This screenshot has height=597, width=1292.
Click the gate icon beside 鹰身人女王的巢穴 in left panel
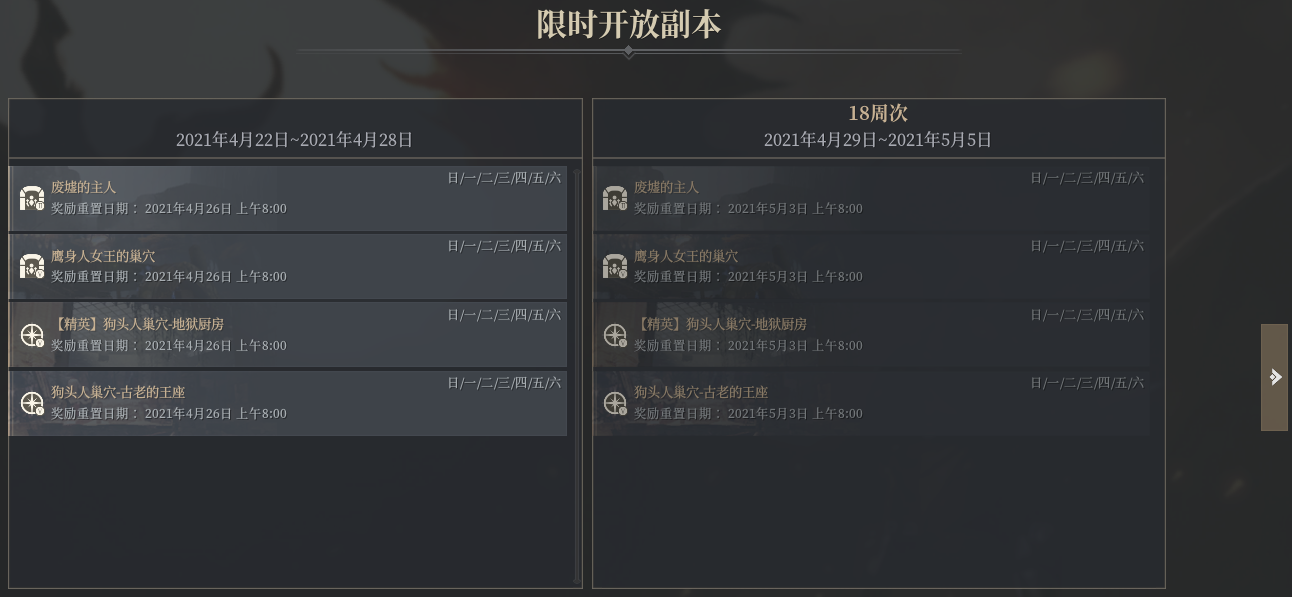[x=31, y=266]
